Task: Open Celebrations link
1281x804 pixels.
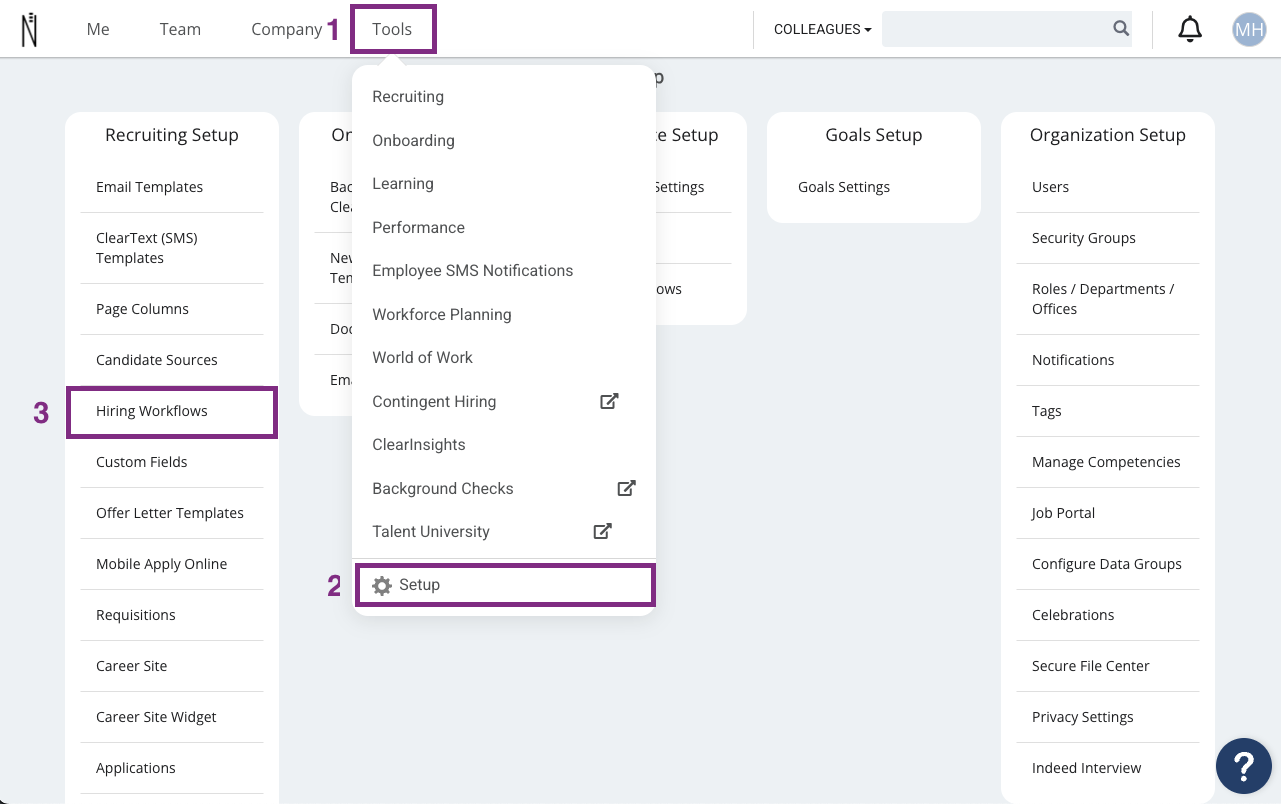Action: 1073,615
